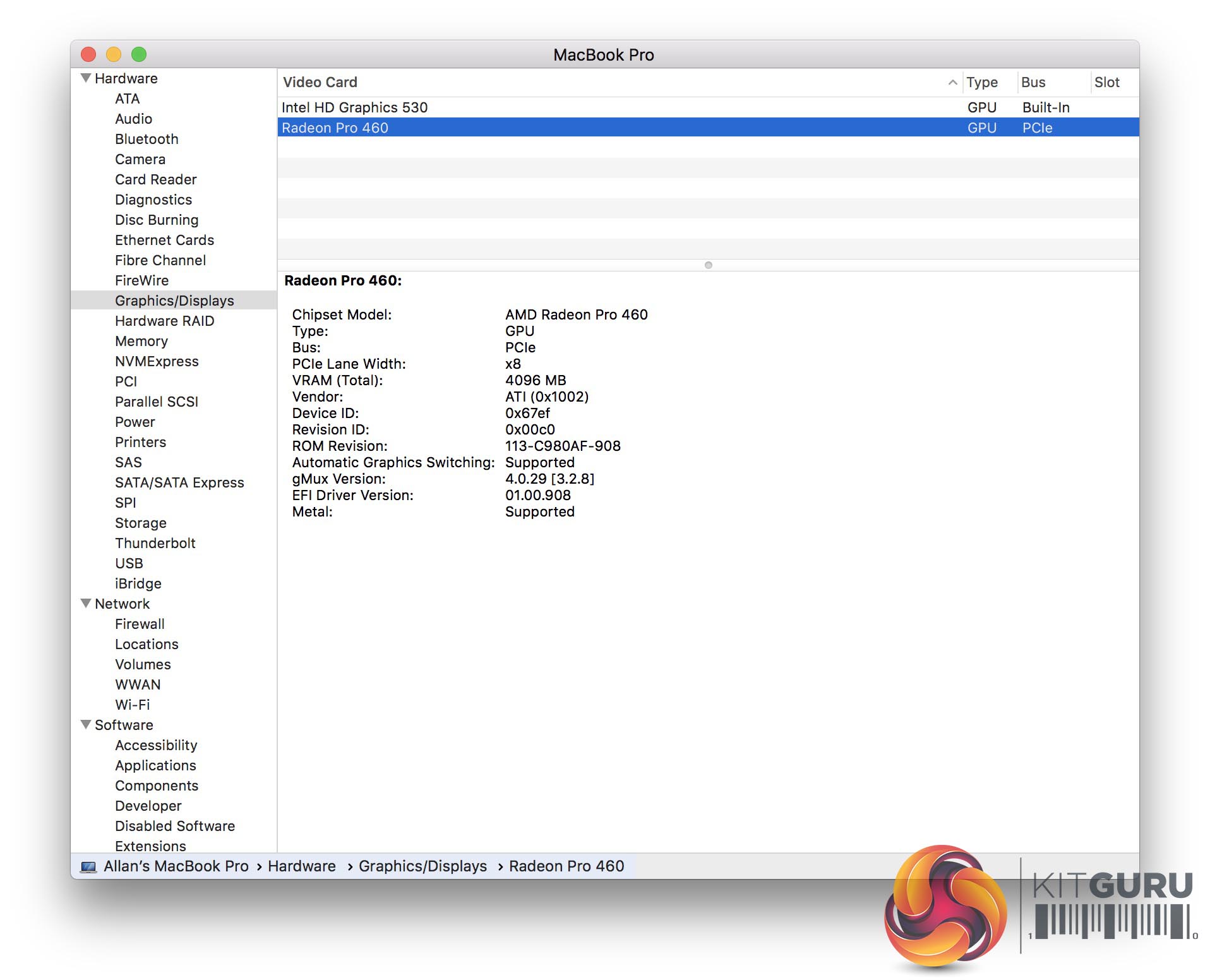1210x980 pixels.
Task: Collapse the Hardware section triangle
Action: pyautogui.click(x=86, y=78)
